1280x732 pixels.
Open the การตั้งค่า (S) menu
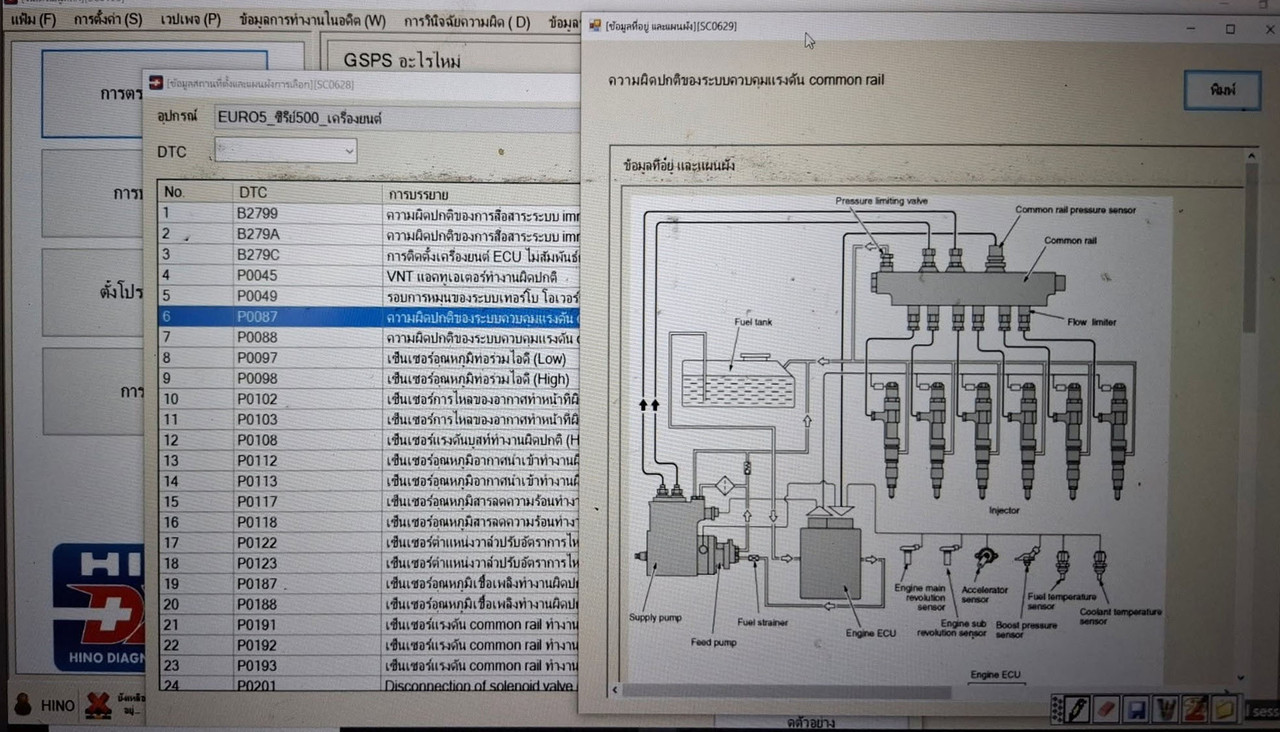click(x=108, y=20)
